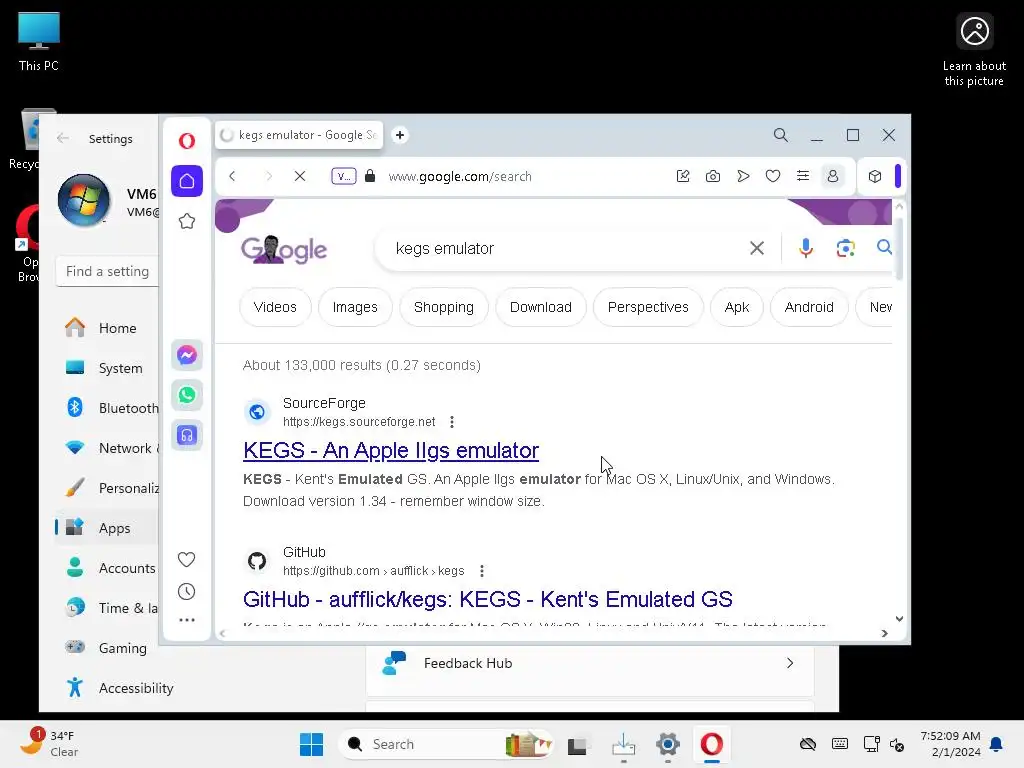Click Find a setting search box

pyautogui.click(x=108, y=271)
